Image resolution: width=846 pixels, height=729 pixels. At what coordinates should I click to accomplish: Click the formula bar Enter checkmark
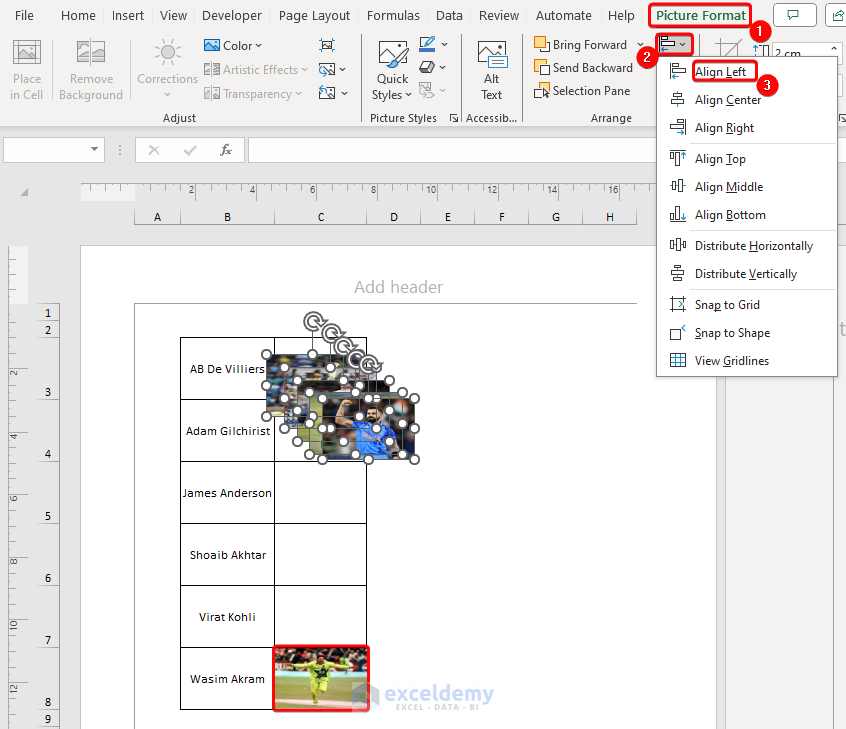[x=190, y=149]
